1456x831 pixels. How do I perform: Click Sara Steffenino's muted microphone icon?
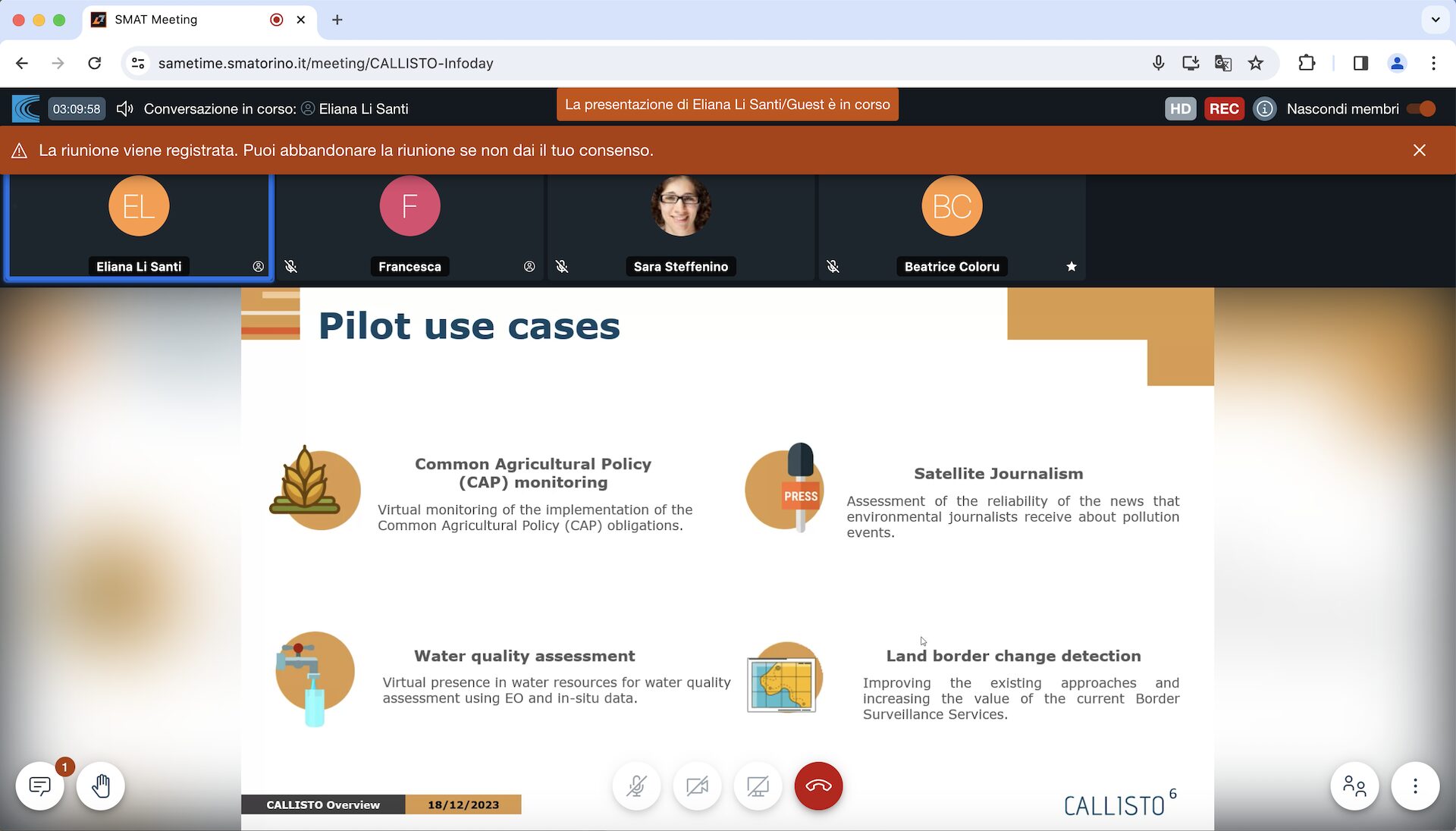562,266
